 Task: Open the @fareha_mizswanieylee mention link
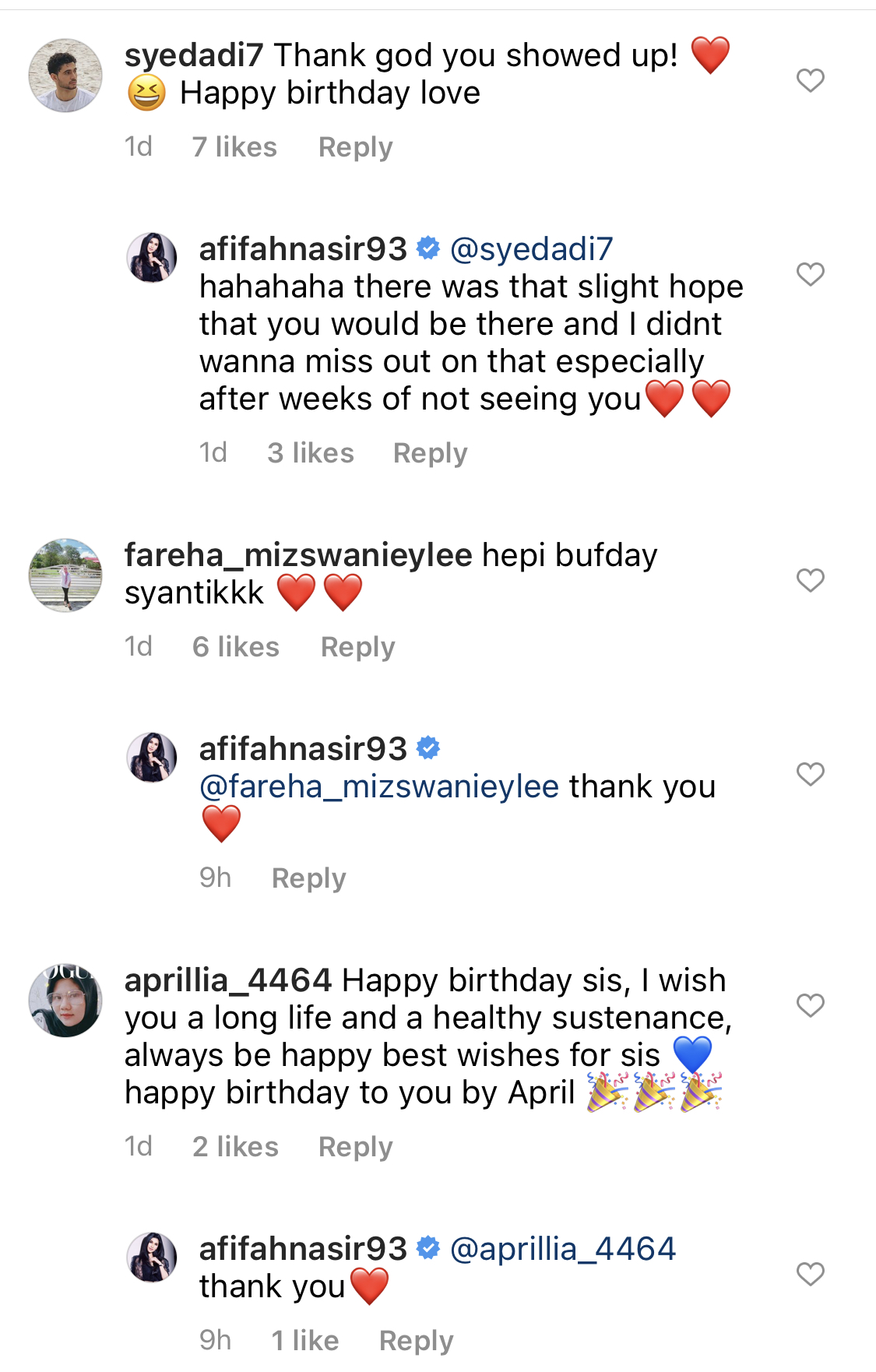tap(379, 787)
